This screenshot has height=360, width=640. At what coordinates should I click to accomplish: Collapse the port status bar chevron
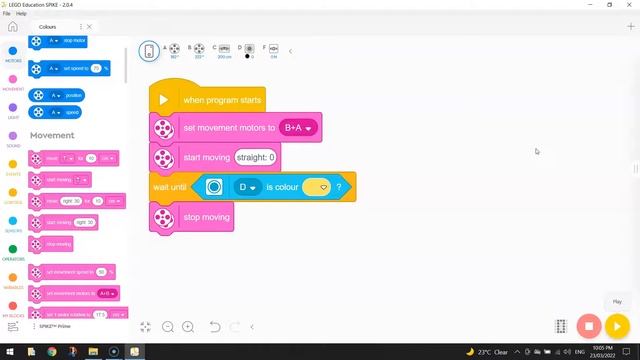tap(290, 51)
